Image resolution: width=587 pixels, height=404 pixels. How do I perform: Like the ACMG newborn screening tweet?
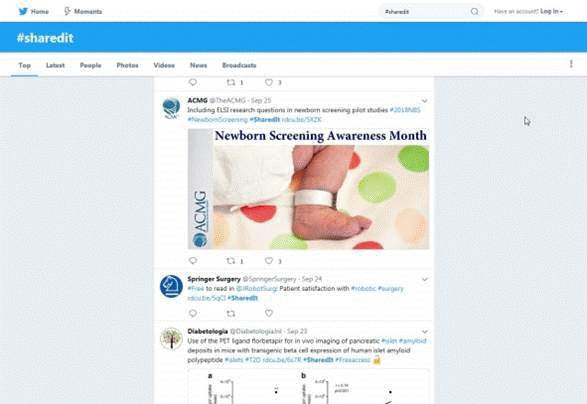pyautogui.click(x=269, y=260)
